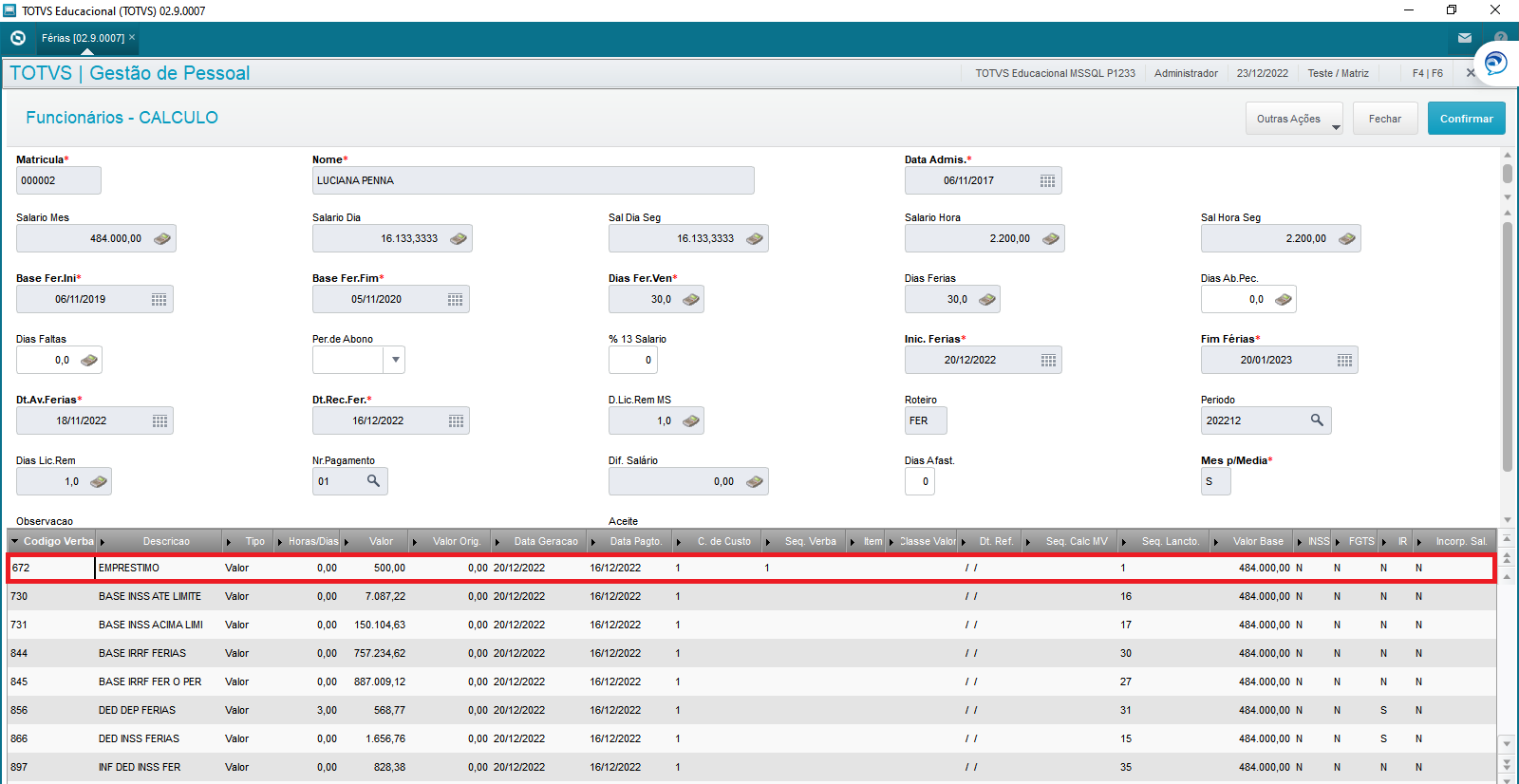The height and width of the screenshot is (784, 1519).
Task: Click the 23/12/2022 system date label
Action: coord(1262,73)
